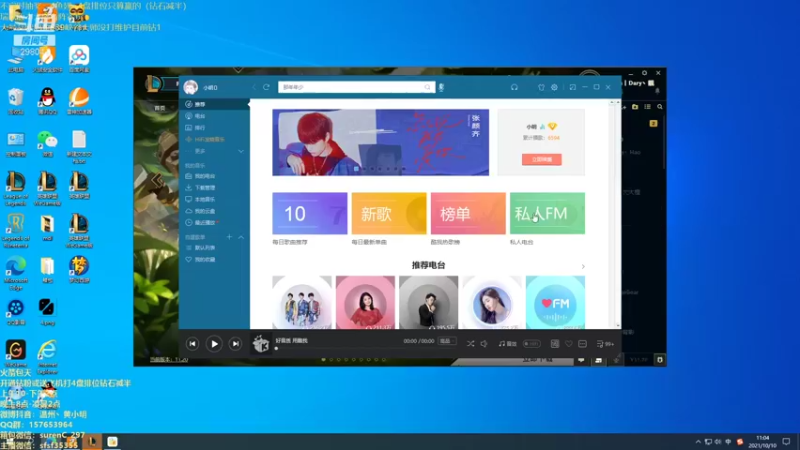Click search icon in League client window
Screen dimensions: 800x450
click(x=660, y=107)
